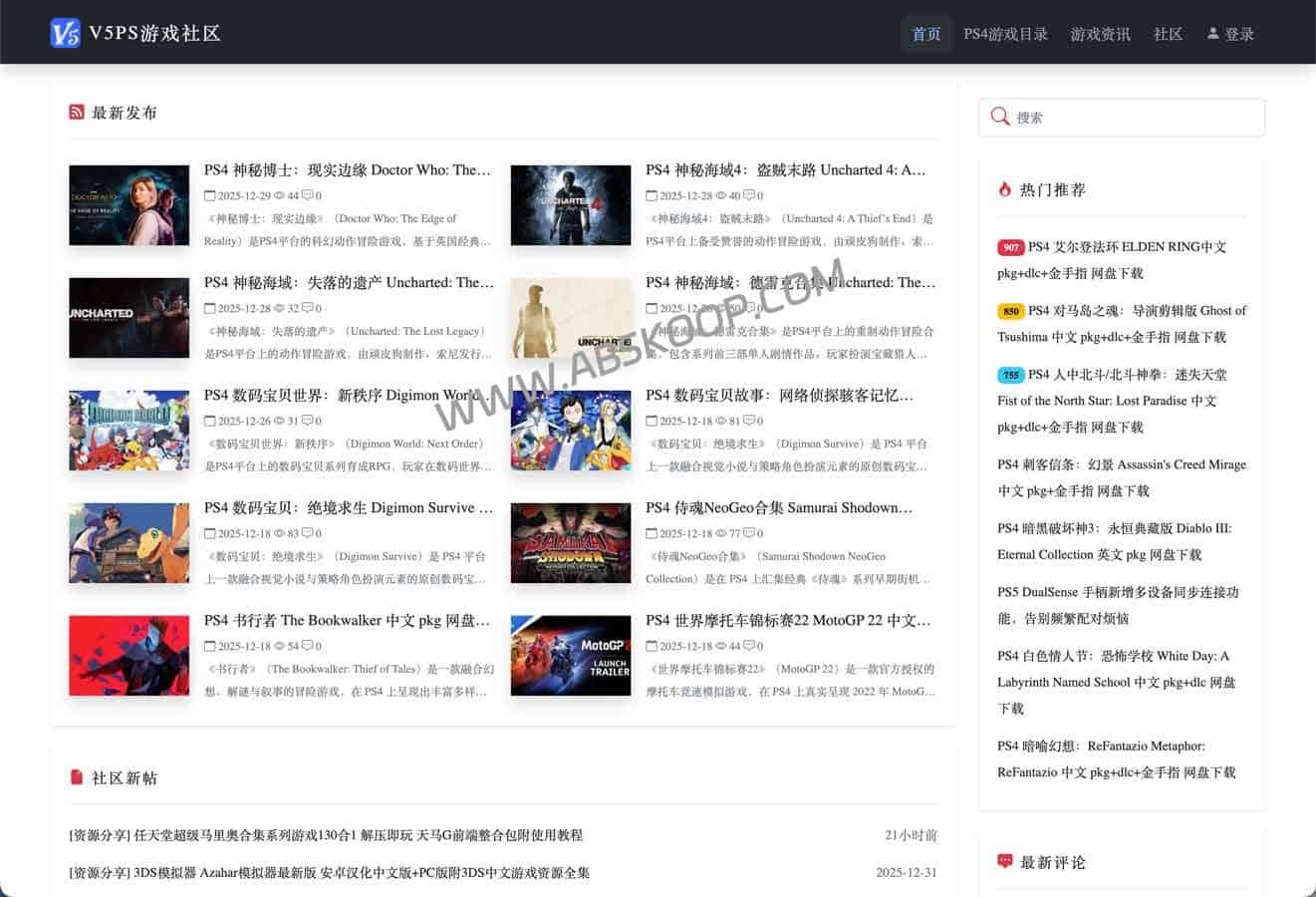1316x897 pixels.
Task: Click the RSS icon beside 最新发布
Action: [77, 112]
